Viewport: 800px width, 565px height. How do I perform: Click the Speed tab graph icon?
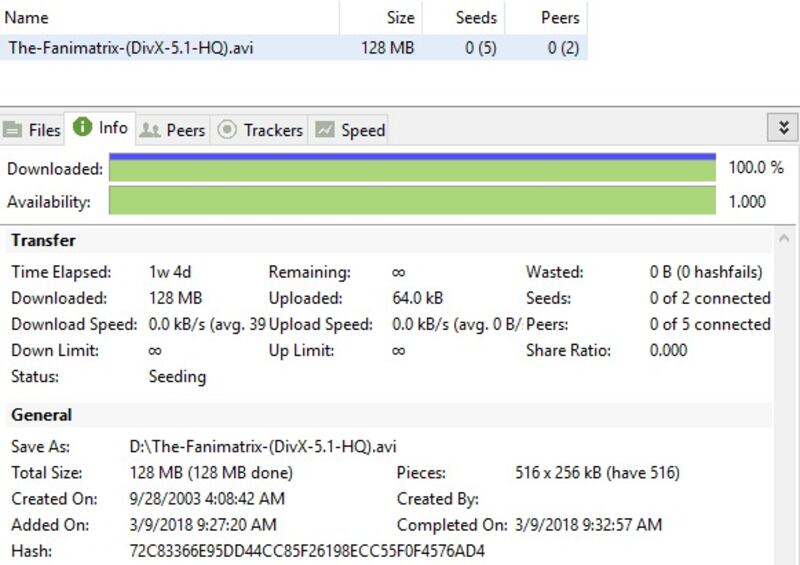(325, 130)
